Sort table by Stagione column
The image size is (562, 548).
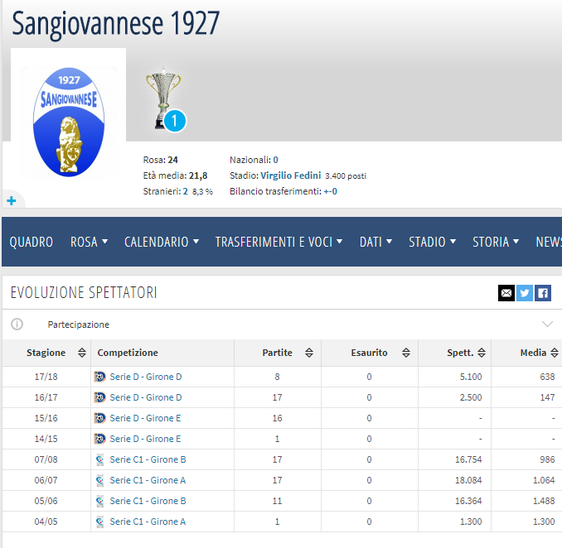click(82, 353)
